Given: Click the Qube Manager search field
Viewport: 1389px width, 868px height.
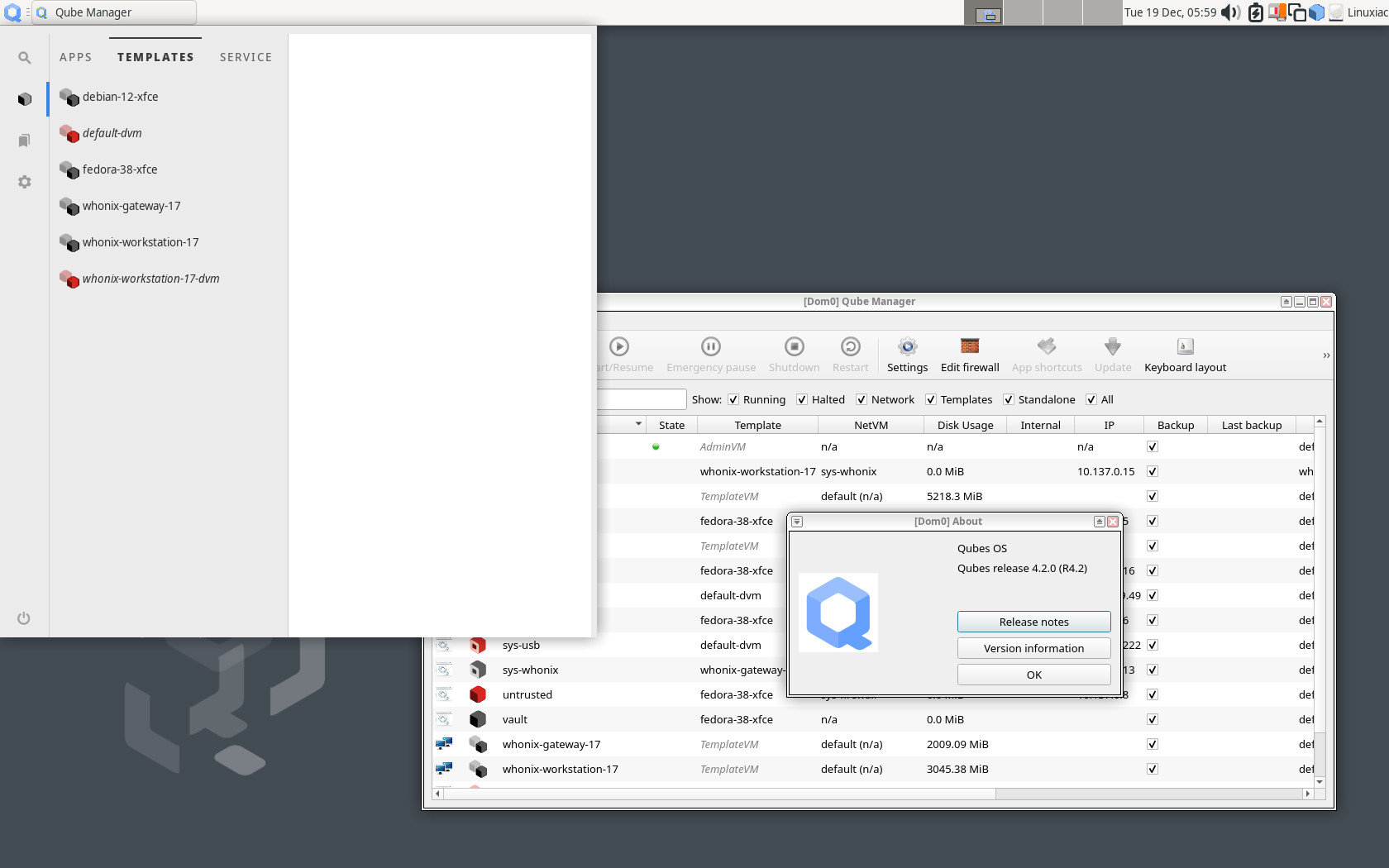Looking at the screenshot, I should pyautogui.click(x=642, y=399).
